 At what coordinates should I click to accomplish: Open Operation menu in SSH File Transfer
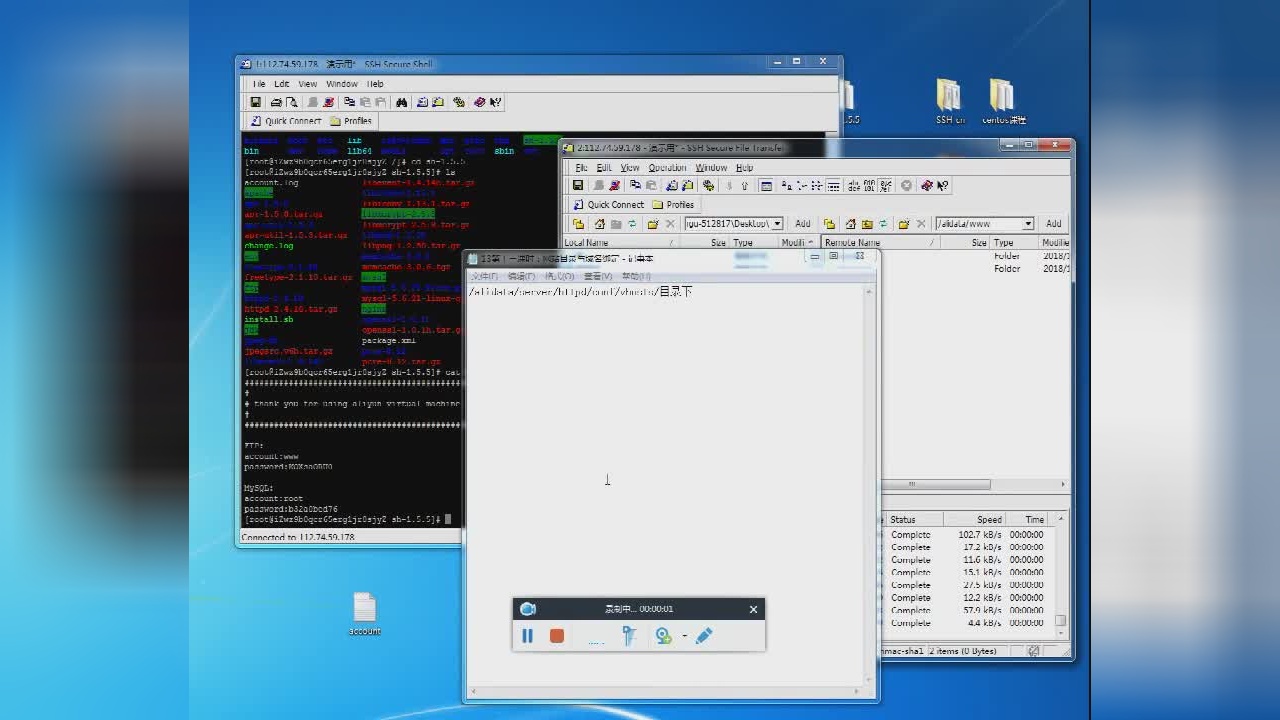(x=667, y=168)
